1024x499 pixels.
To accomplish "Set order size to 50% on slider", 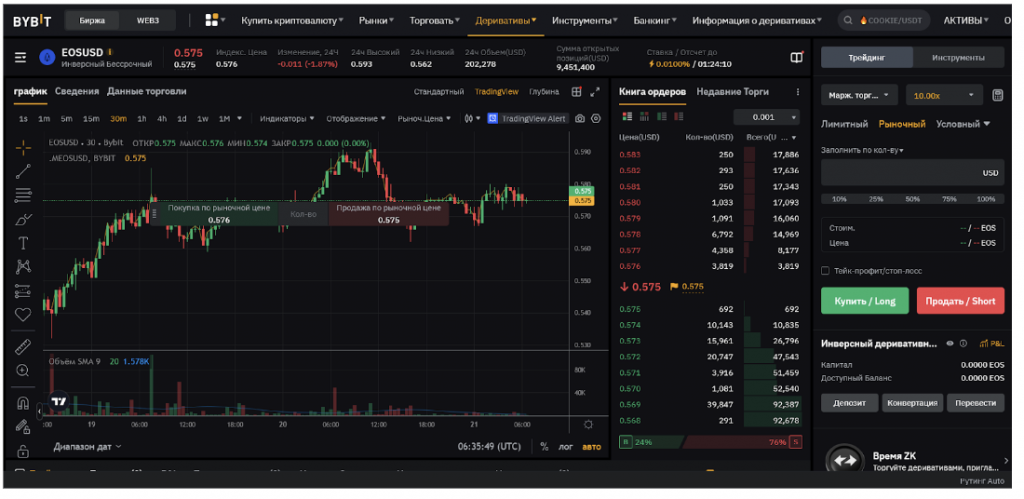I will (x=911, y=199).
